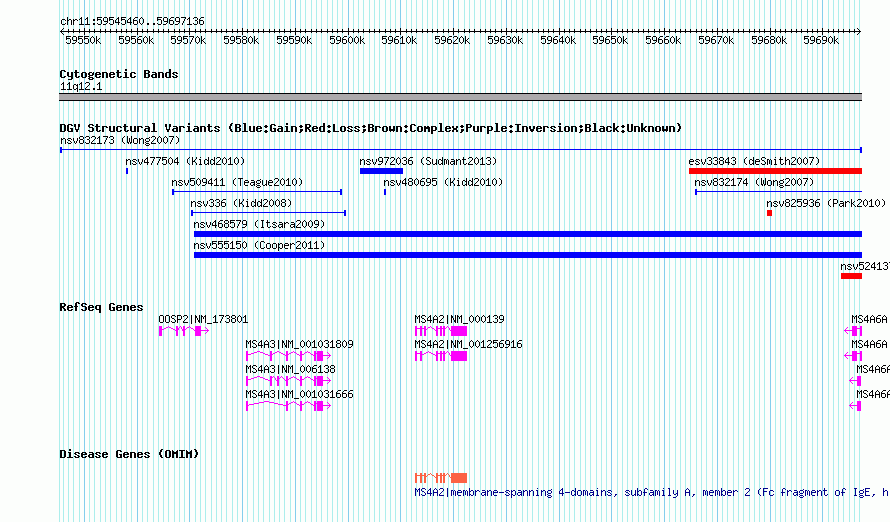Click the nsv832174 (Wong2007) variant line

(779, 192)
